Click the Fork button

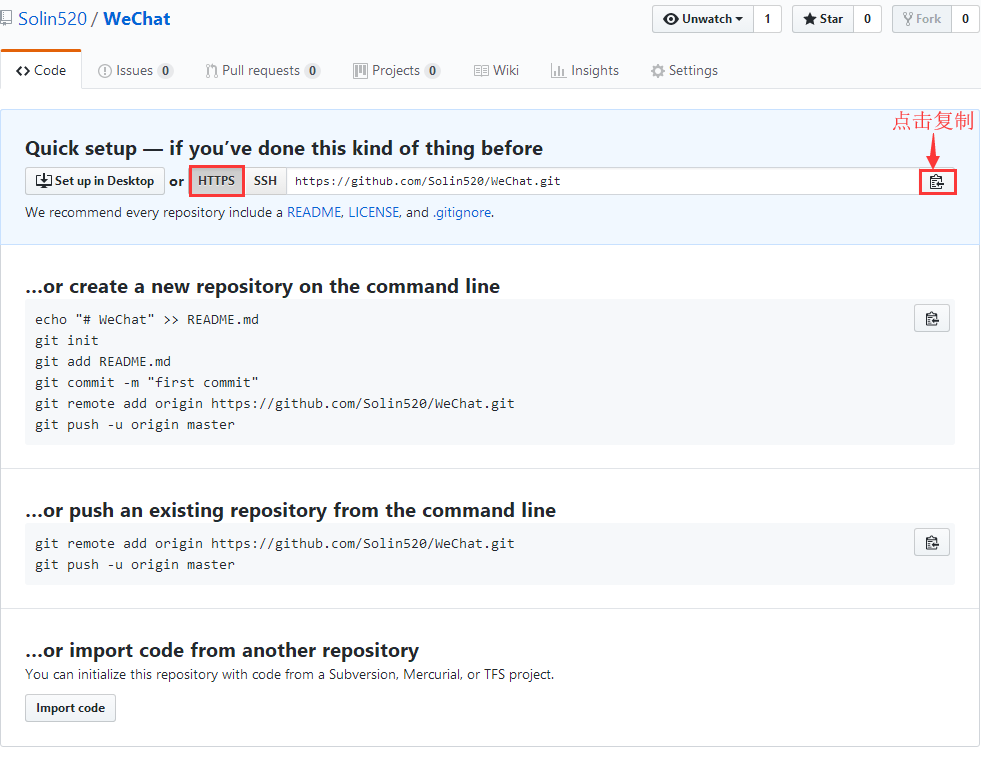click(922, 19)
